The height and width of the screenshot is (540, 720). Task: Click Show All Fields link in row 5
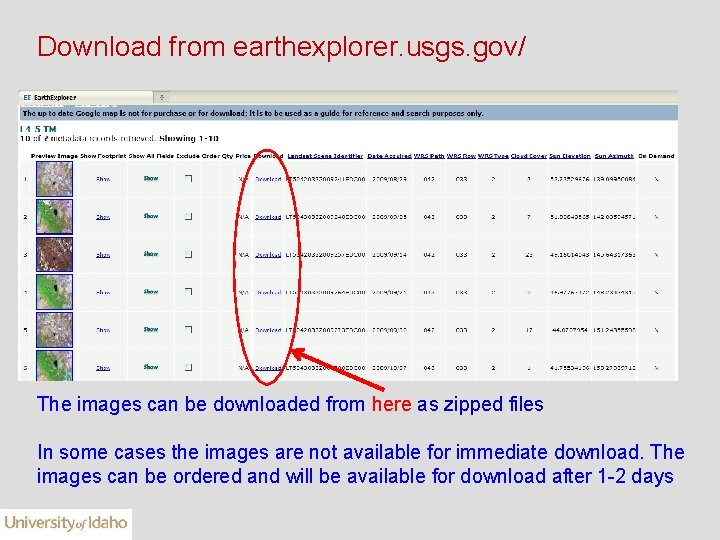point(151,329)
